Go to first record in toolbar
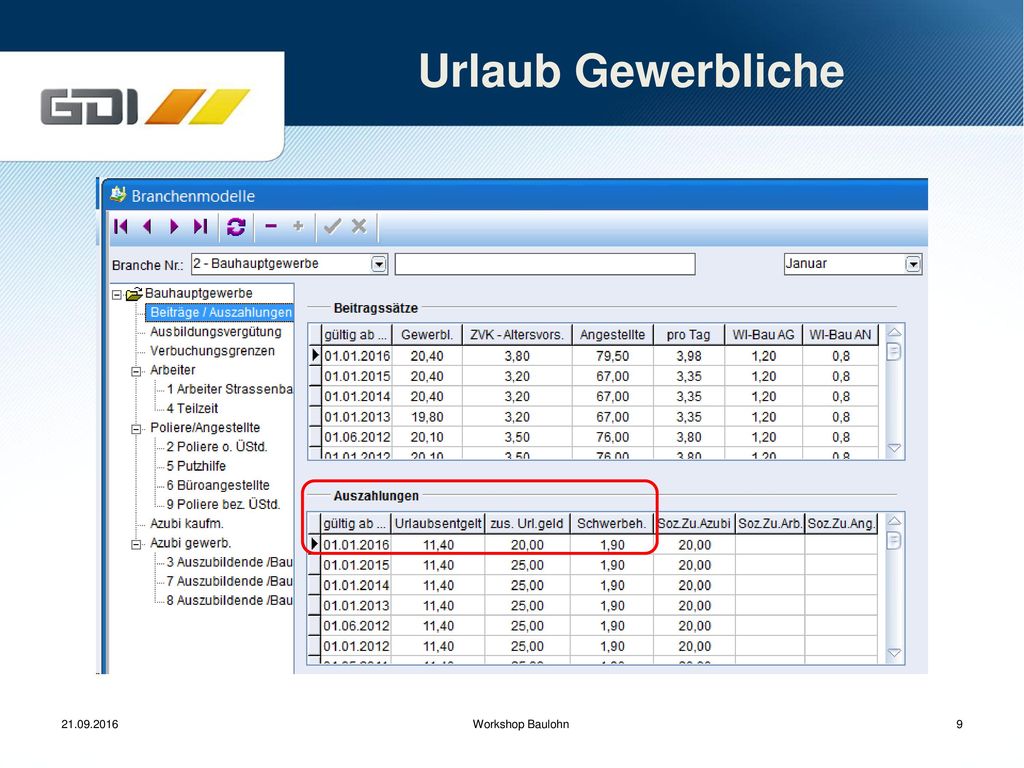The image size is (1024, 768). 121,227
